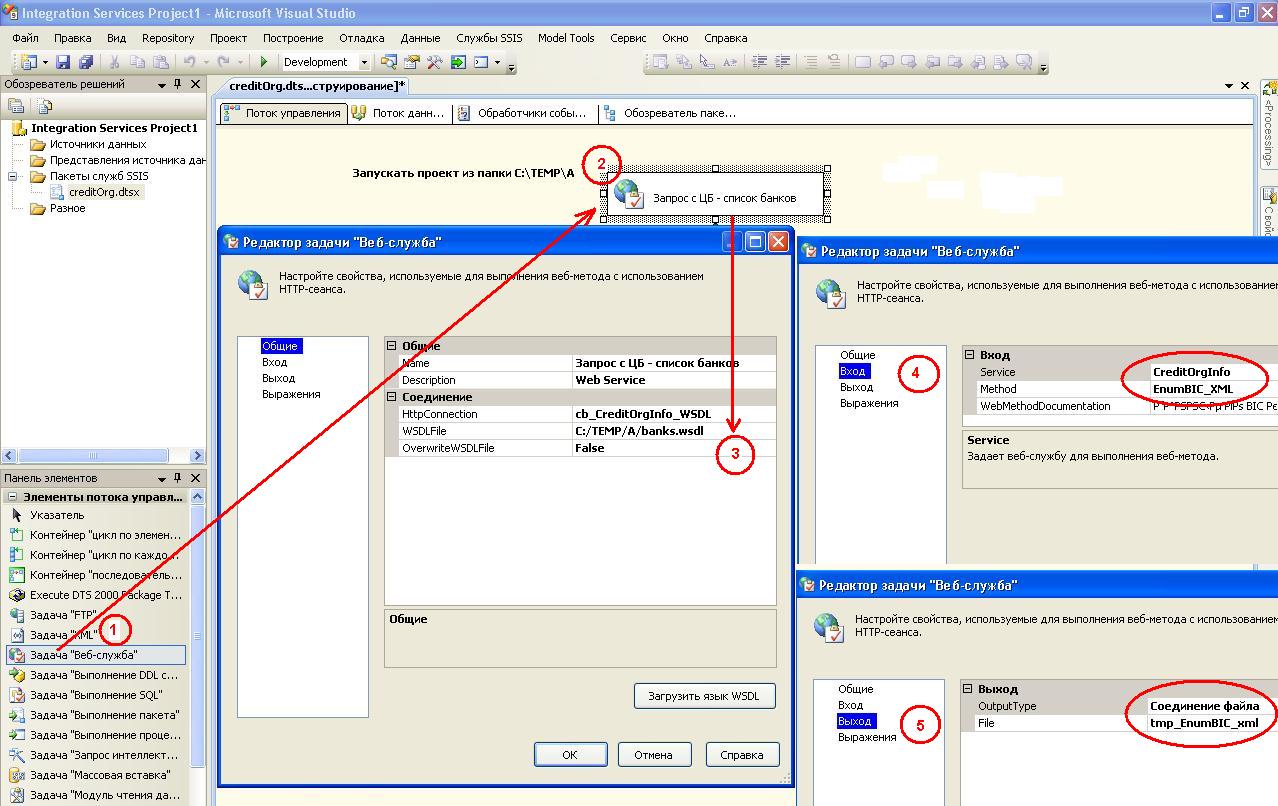Click the Paste toolbar icon
Image resolution: width=1278 pixels, height=806 pixels.
160,62
